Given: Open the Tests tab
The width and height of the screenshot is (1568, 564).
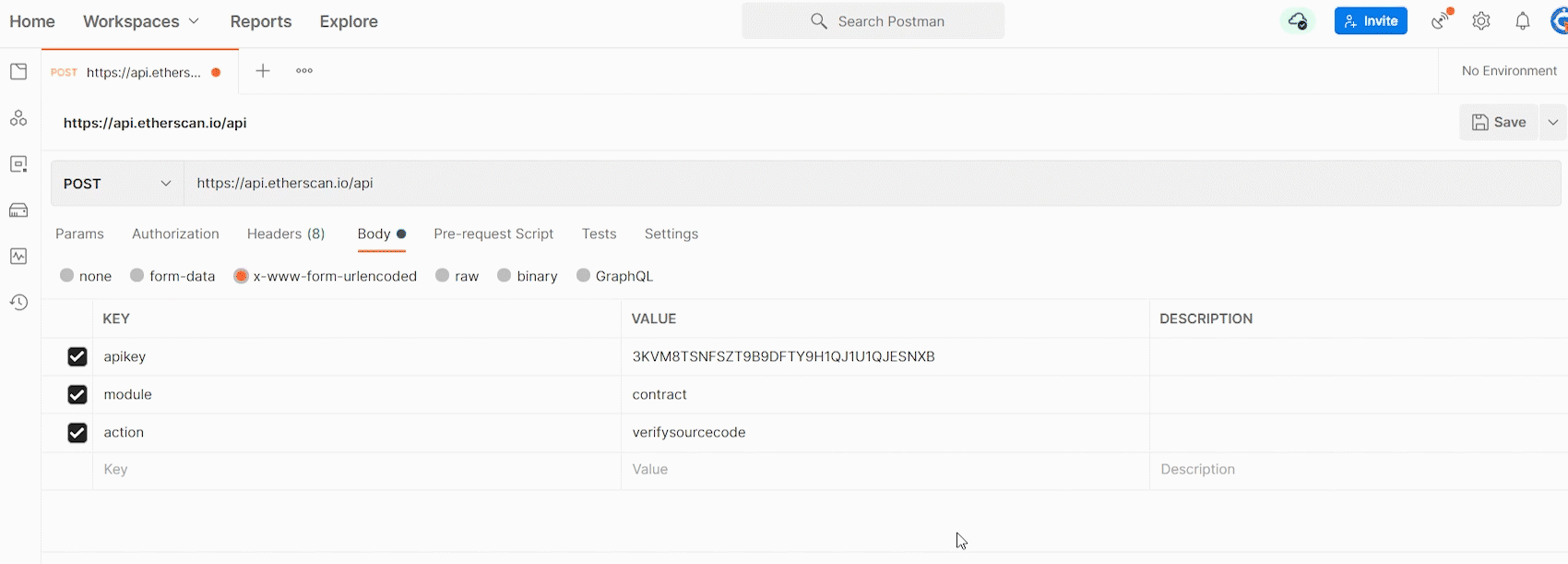Looking at the screenshot, I should click(x=599, y=234).
